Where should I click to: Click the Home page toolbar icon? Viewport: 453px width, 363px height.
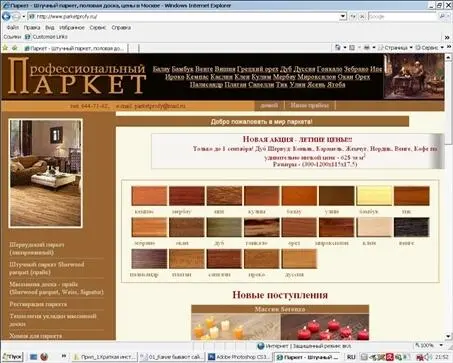pyautogui.click(x=338, y=48)
